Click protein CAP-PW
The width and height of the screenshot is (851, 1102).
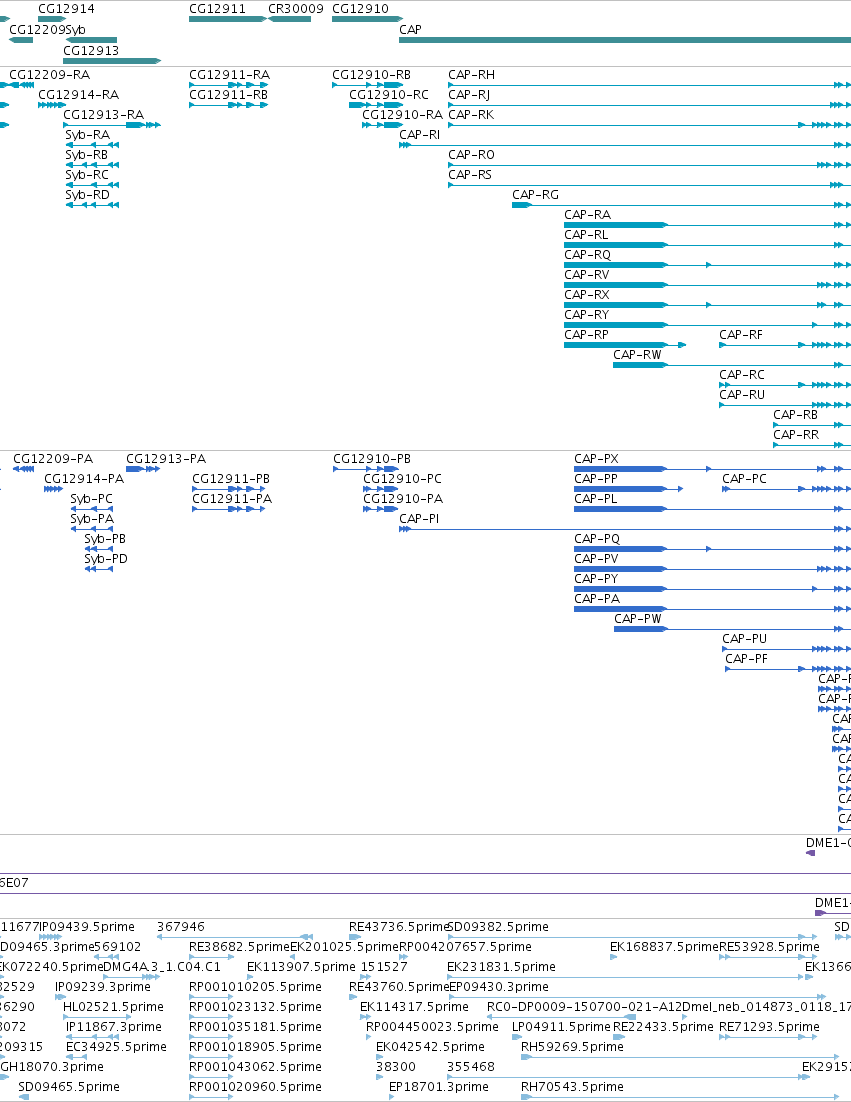click(x=638, y=619)
